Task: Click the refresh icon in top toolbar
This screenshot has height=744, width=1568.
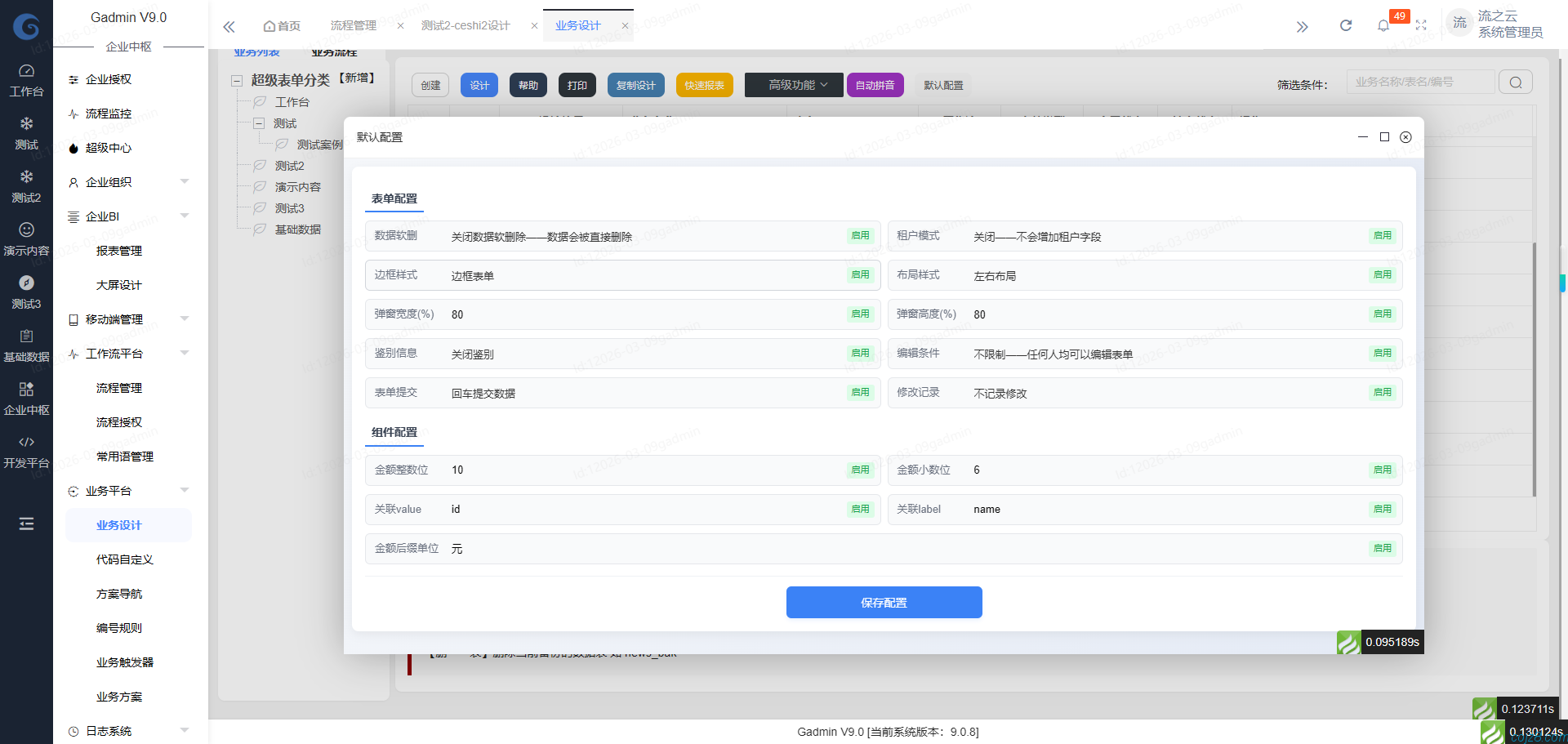Action: [1345, 25]
